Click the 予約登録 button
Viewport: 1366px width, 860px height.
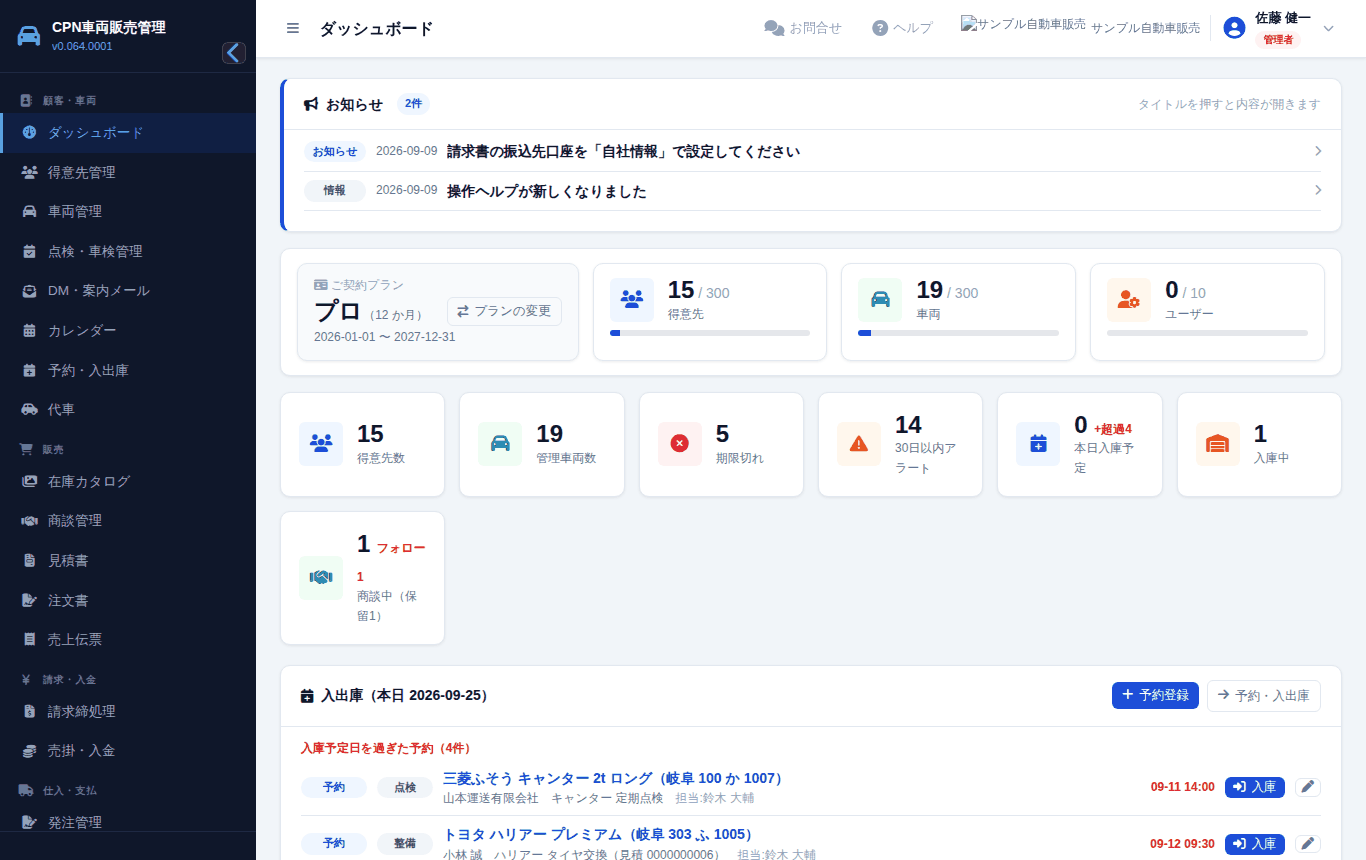(x=1155, y=695)
